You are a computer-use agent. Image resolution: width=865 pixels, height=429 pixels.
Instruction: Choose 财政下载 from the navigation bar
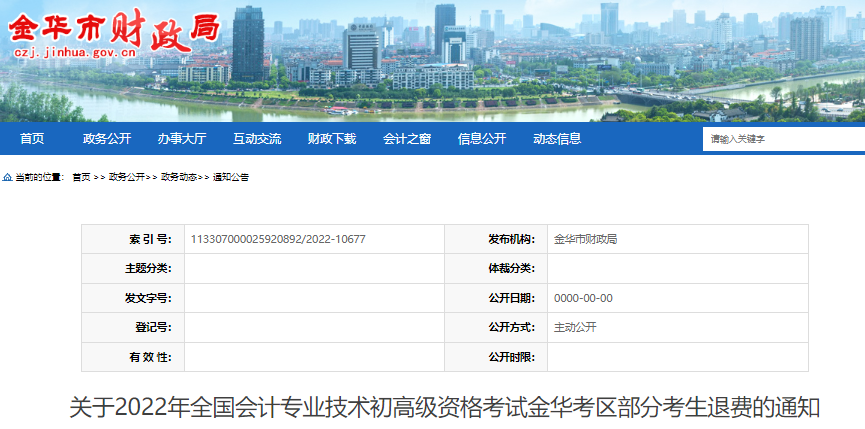(x=332, y=139)
